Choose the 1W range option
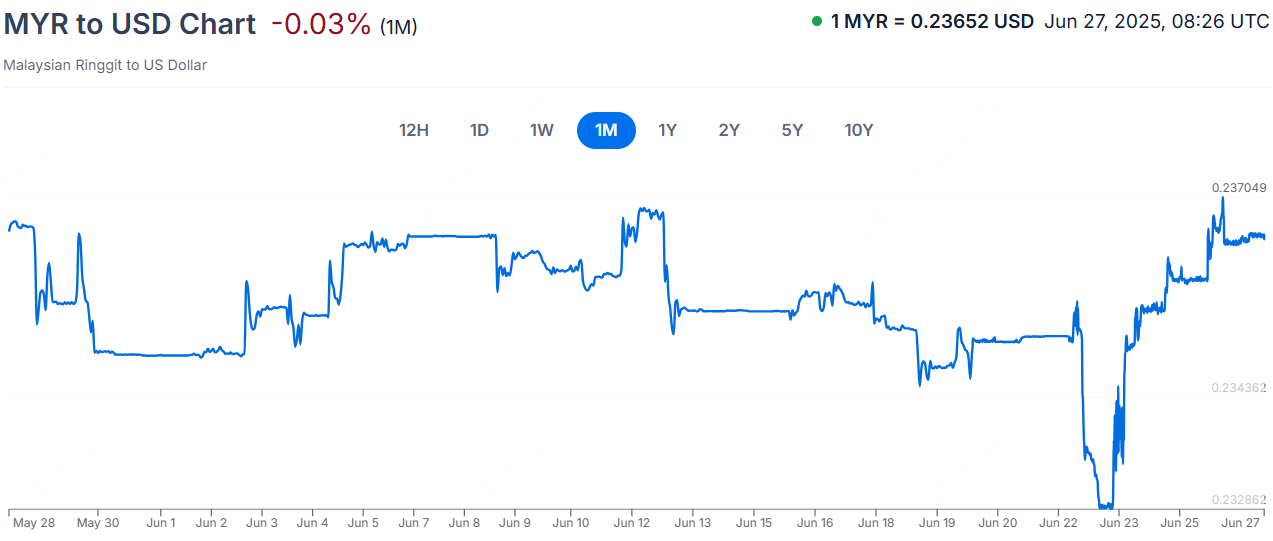Screen dimensions: 1273x541 point(541,130)
